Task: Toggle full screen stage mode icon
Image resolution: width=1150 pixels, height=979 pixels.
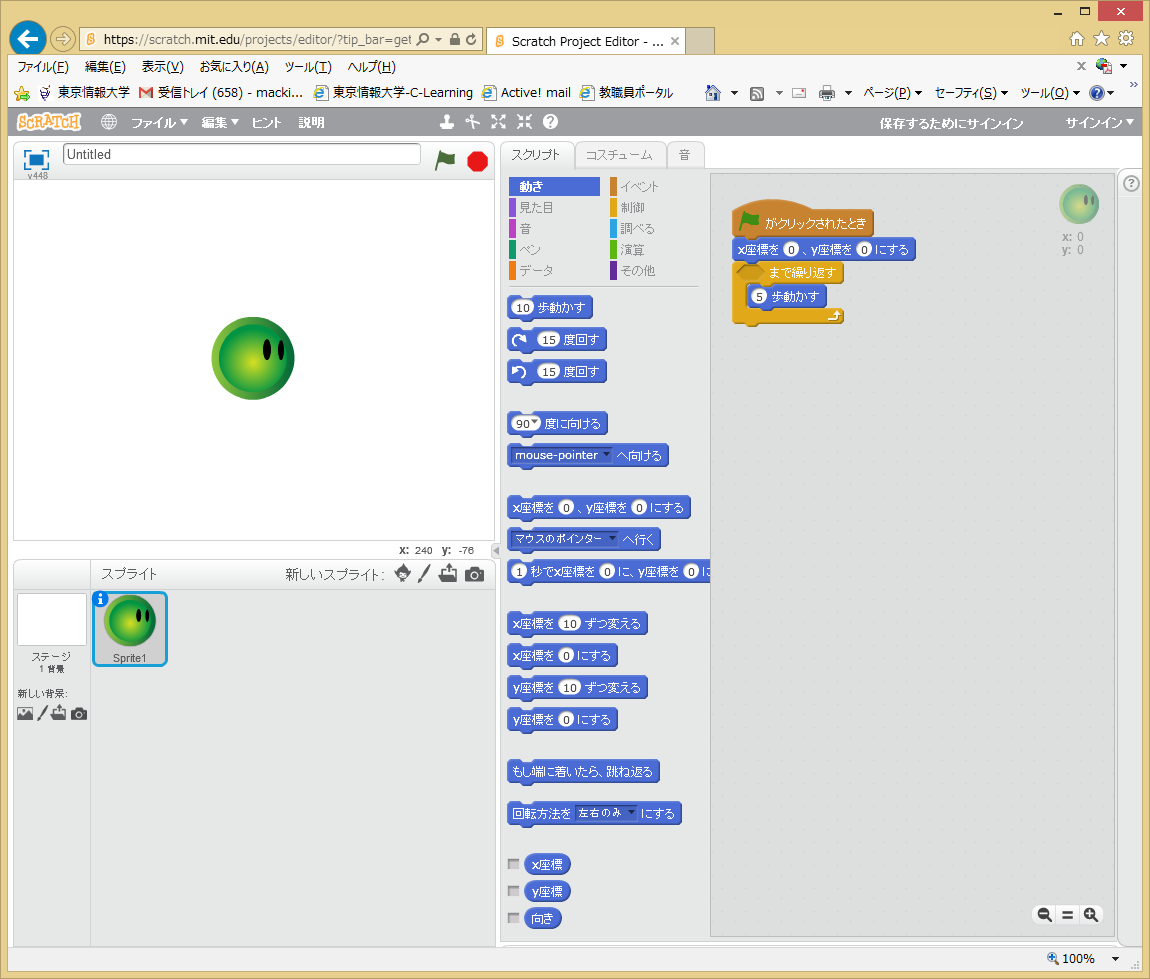Action: click(36, 159)
